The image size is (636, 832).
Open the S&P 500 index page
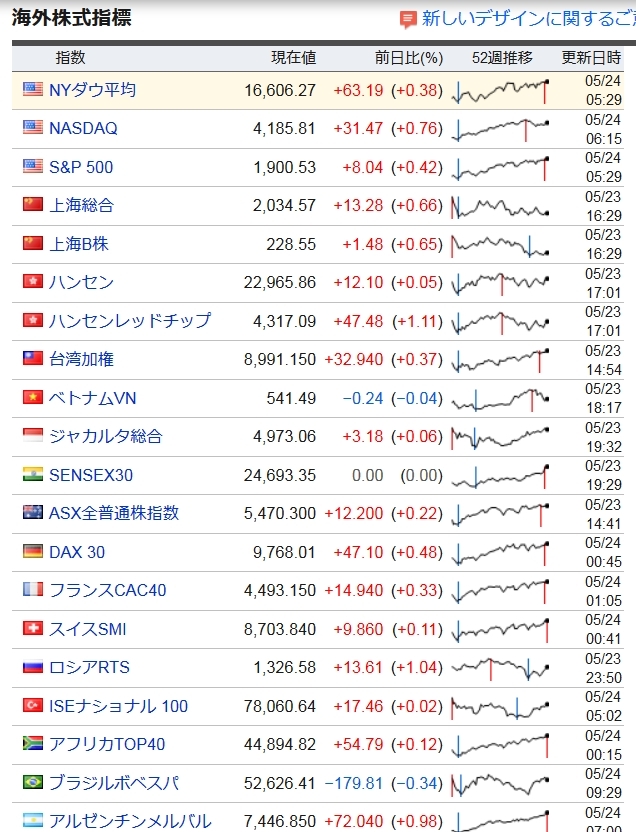[81, 167]
